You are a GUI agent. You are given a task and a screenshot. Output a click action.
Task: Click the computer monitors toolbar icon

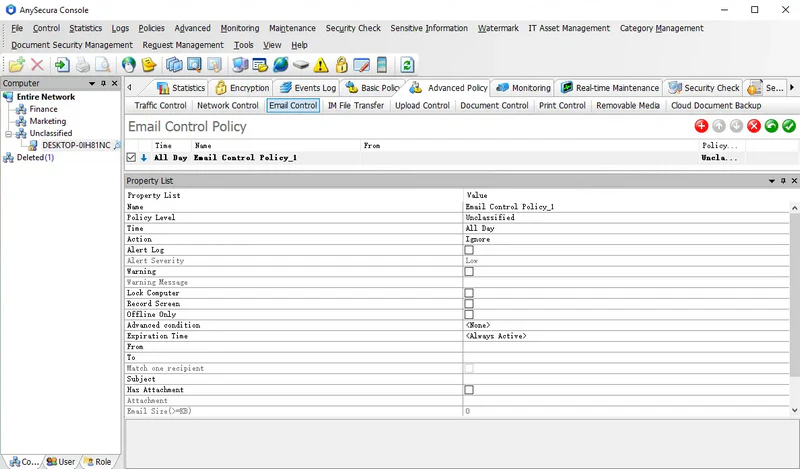240,65
